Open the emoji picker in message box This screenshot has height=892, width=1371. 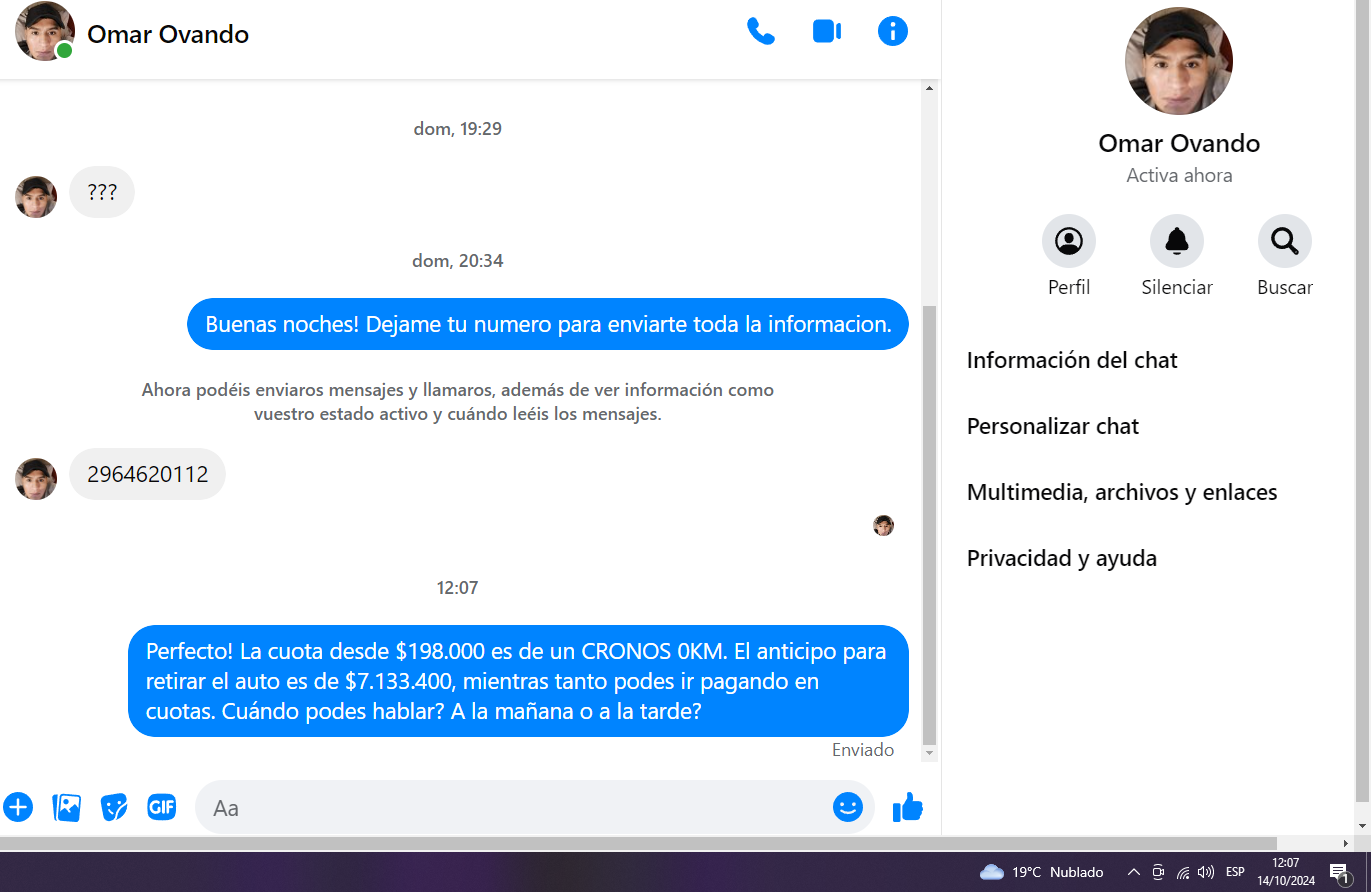(847, 807)
